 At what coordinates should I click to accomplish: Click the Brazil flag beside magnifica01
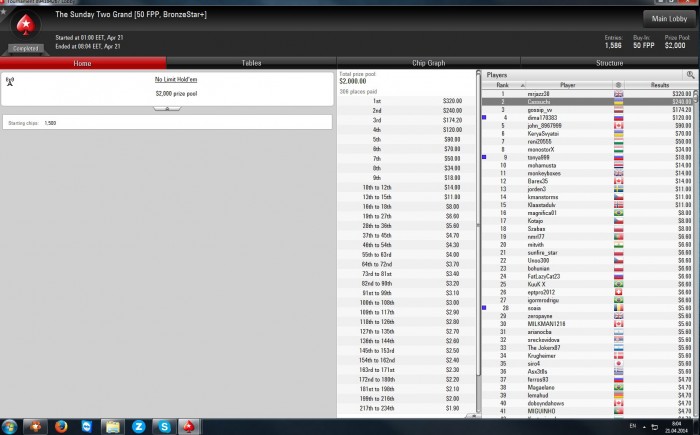coord(618,213)
